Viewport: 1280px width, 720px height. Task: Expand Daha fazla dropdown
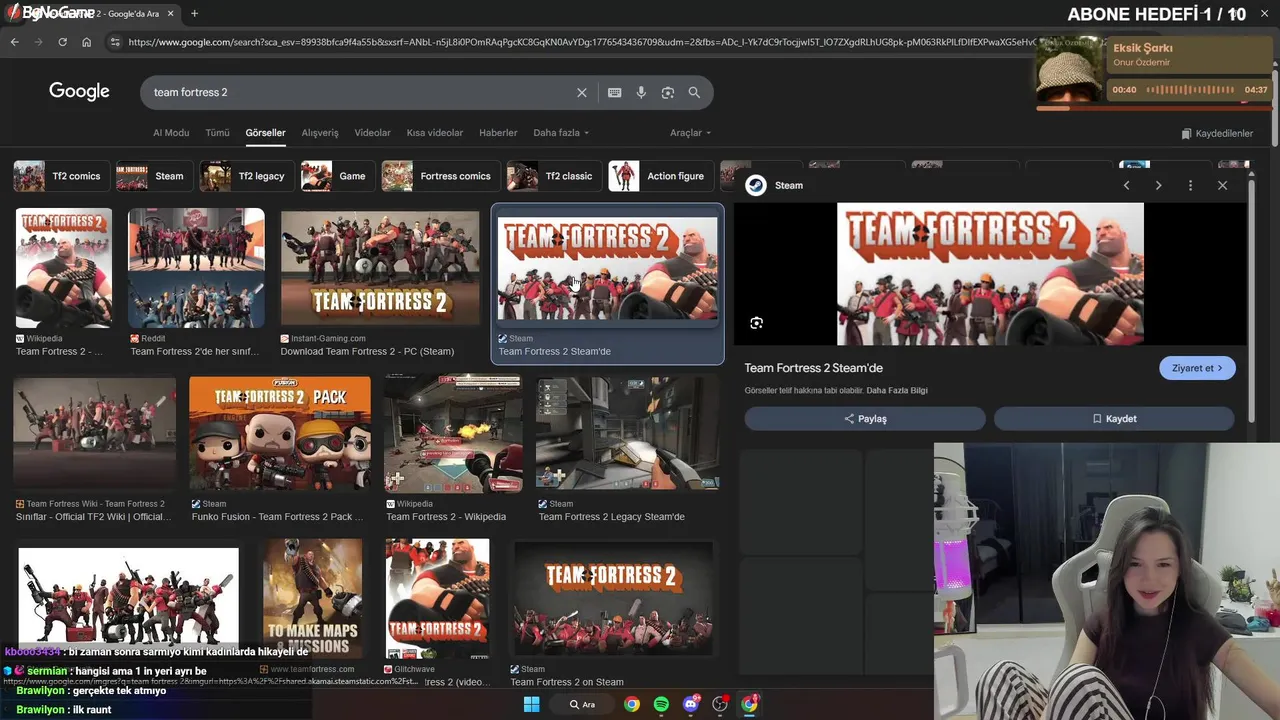click(x=561, y=132)
